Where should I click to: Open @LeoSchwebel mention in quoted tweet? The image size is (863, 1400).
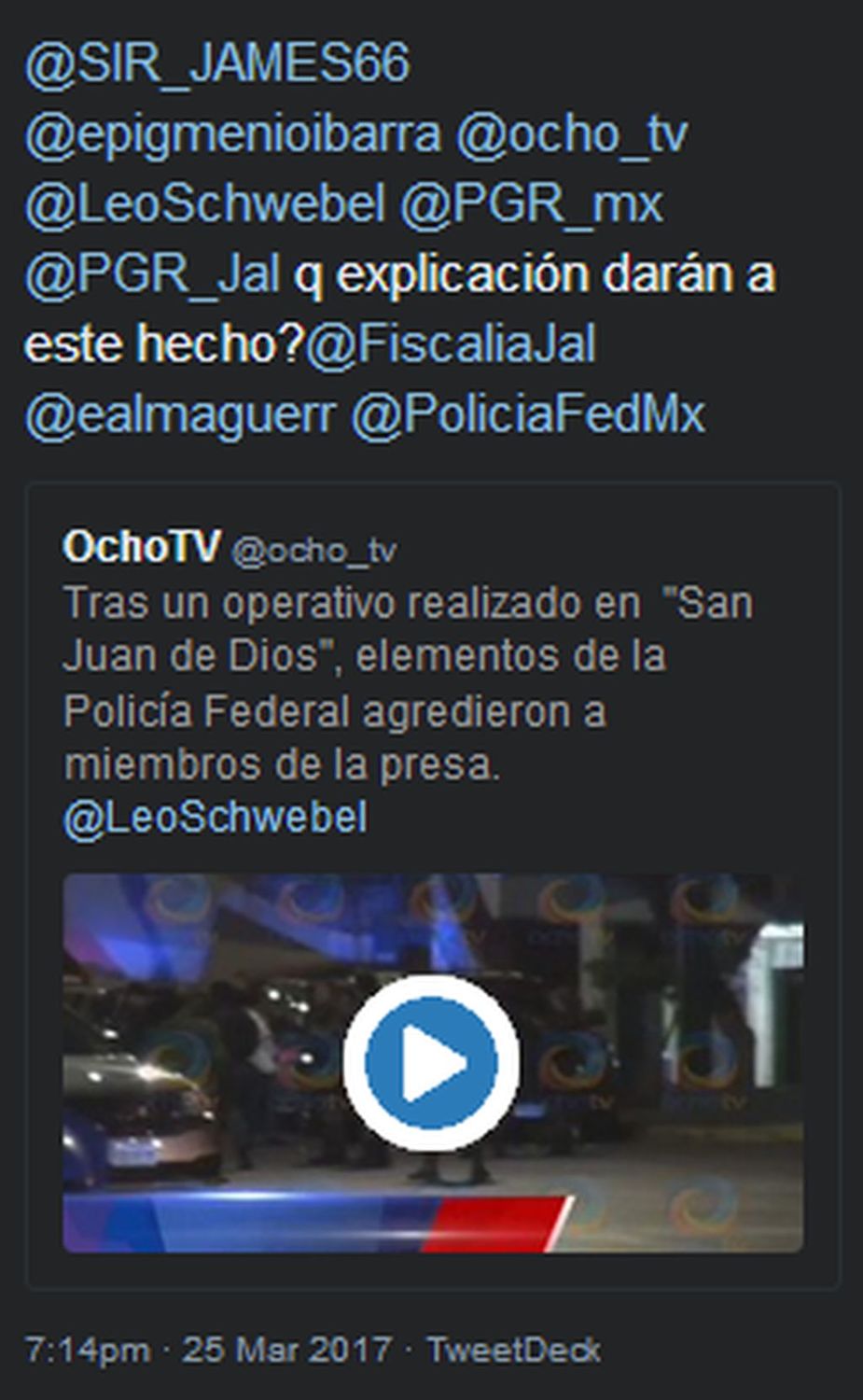(x=216, y=818)
